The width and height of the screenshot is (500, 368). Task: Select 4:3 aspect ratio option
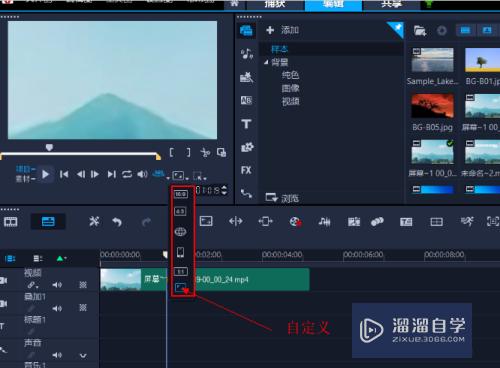pyautogui.click(x=180, y=211)
